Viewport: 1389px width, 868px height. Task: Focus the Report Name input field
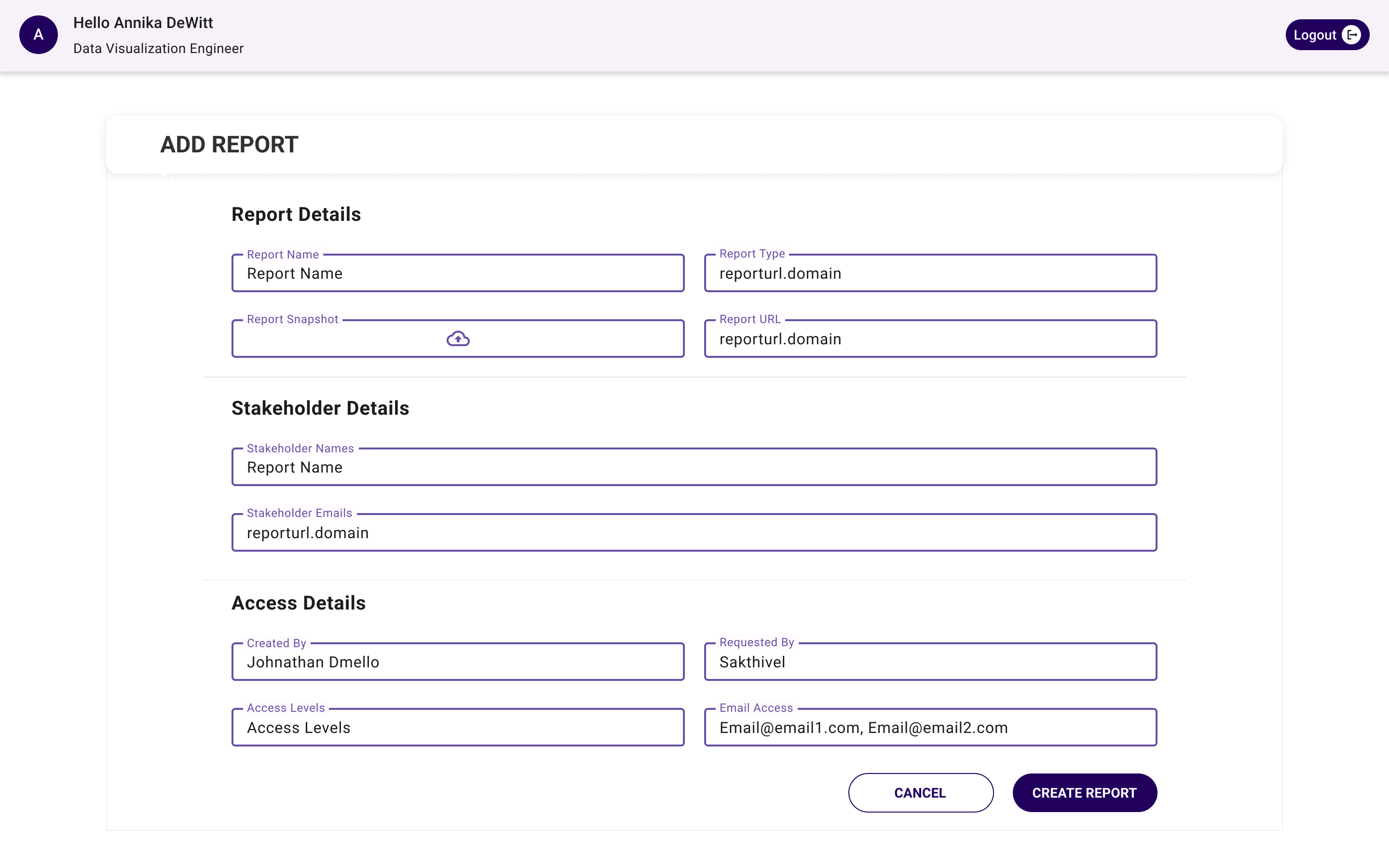point(458,273)
